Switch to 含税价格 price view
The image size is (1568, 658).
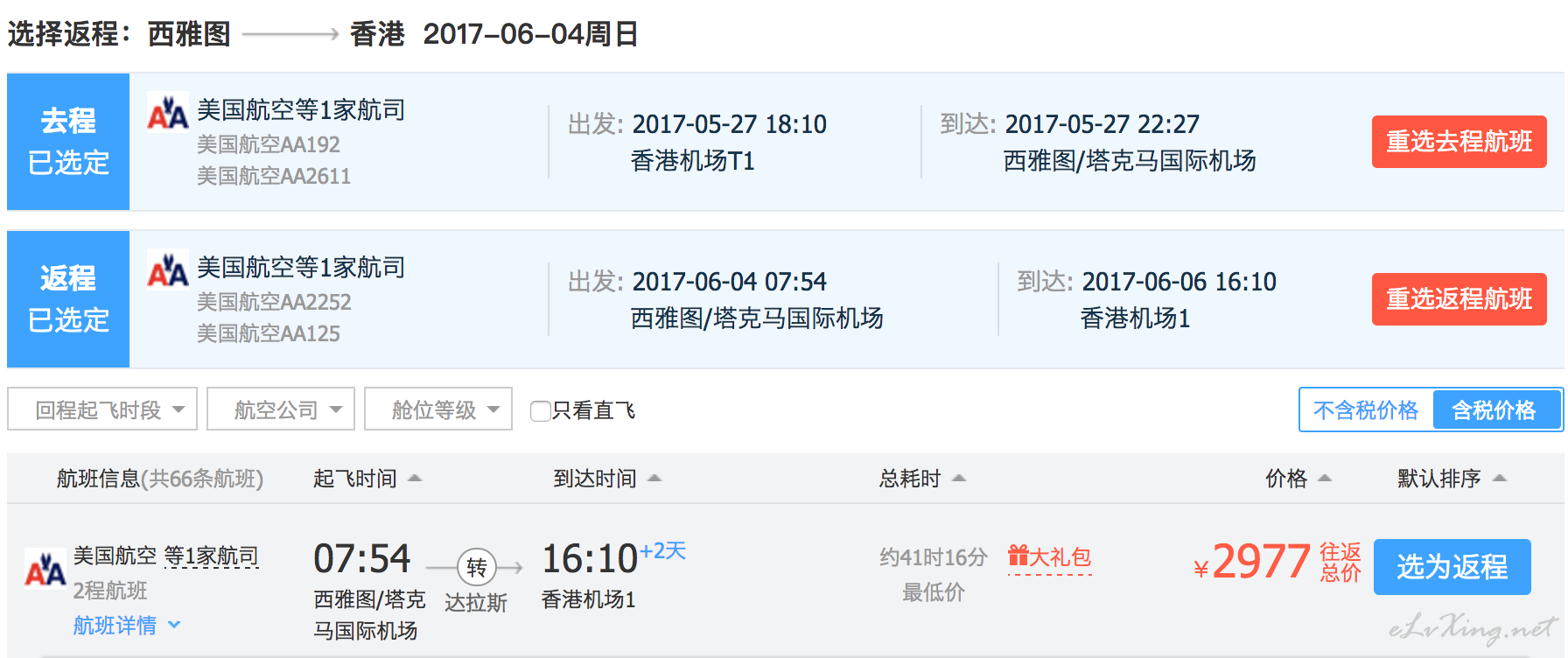[1494, 409]
